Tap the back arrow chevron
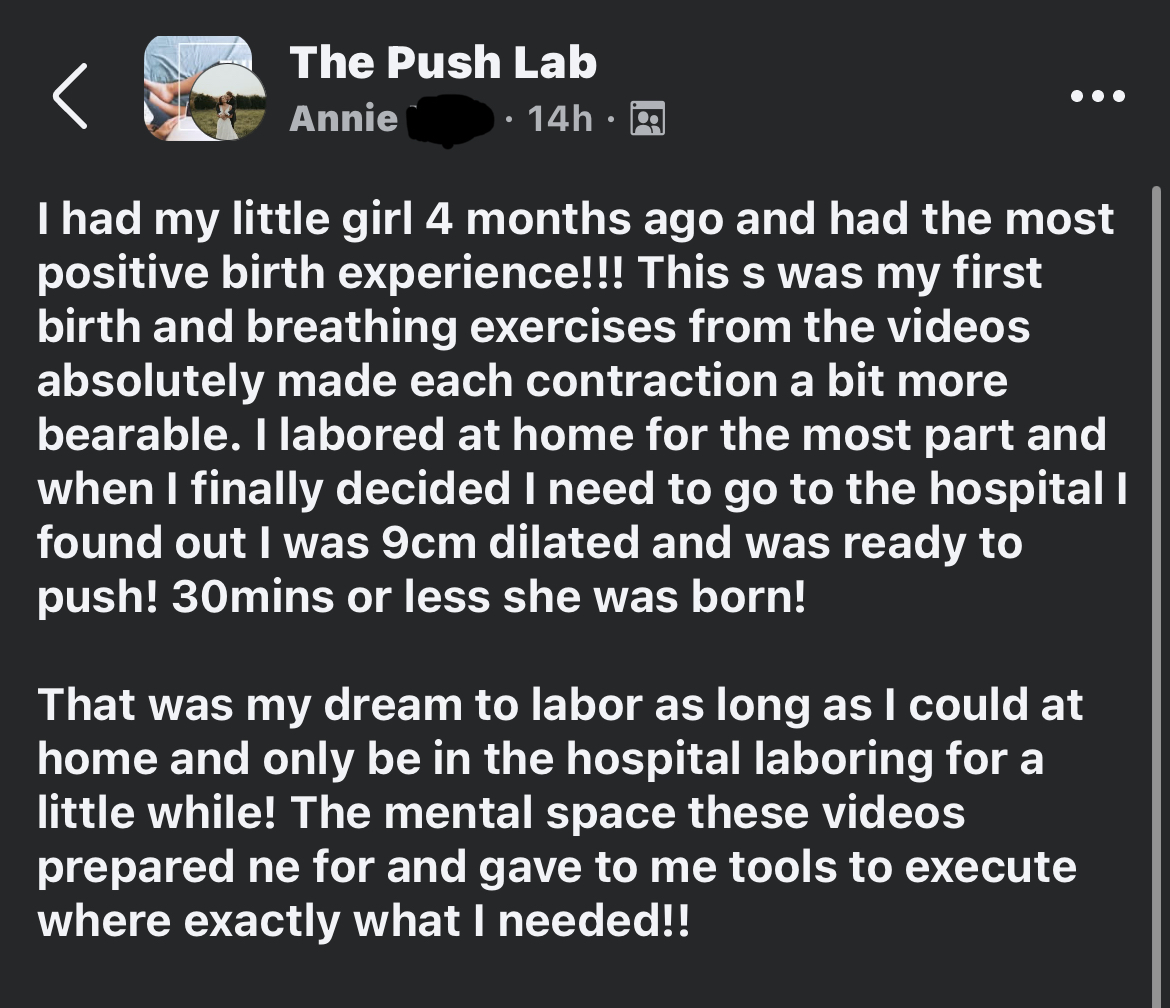Image resolution: width=1170 pixels, height=1008 pixels. click(70, 96)
